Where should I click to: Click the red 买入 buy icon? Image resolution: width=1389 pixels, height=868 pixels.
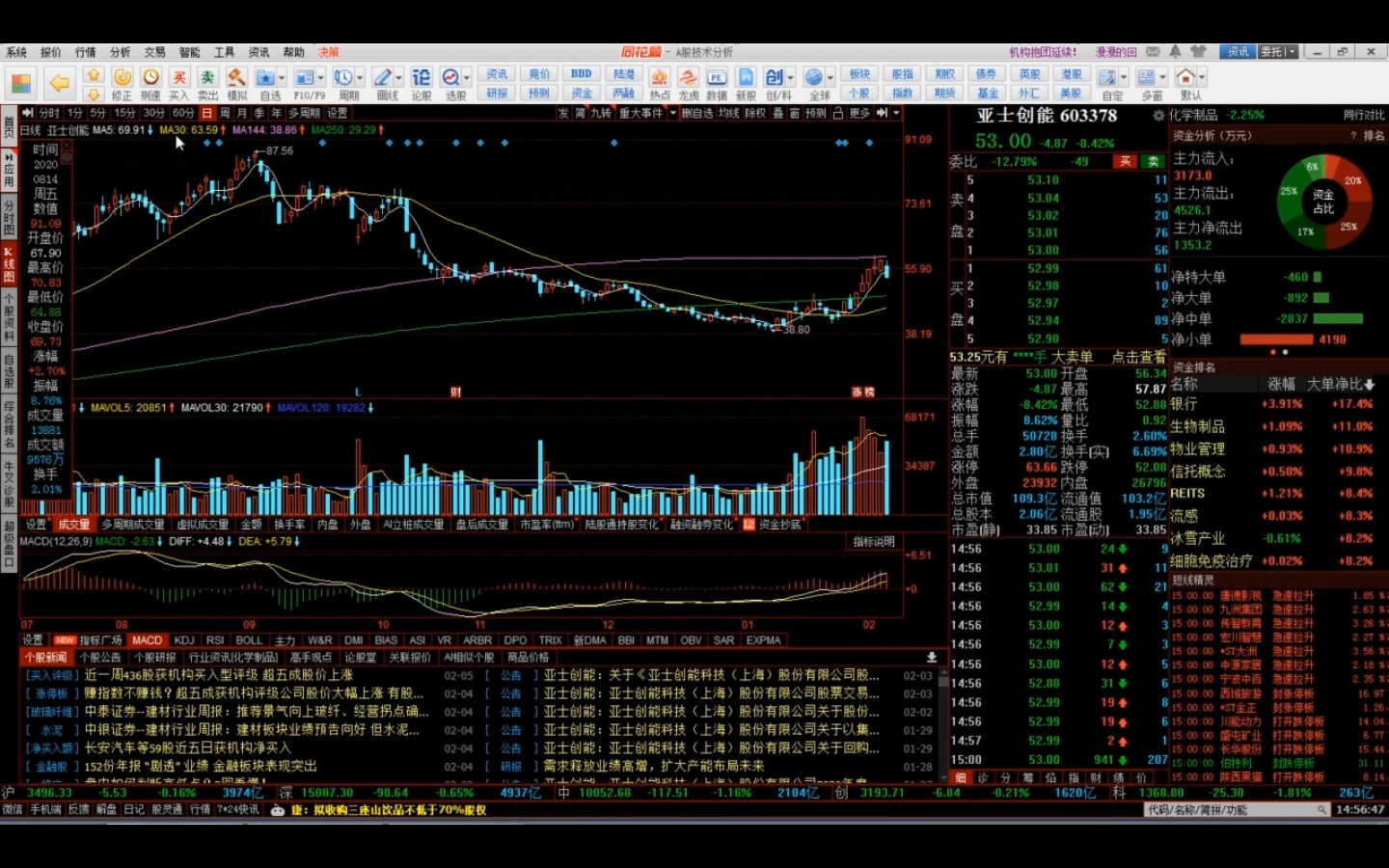click(x=179, y=77)
